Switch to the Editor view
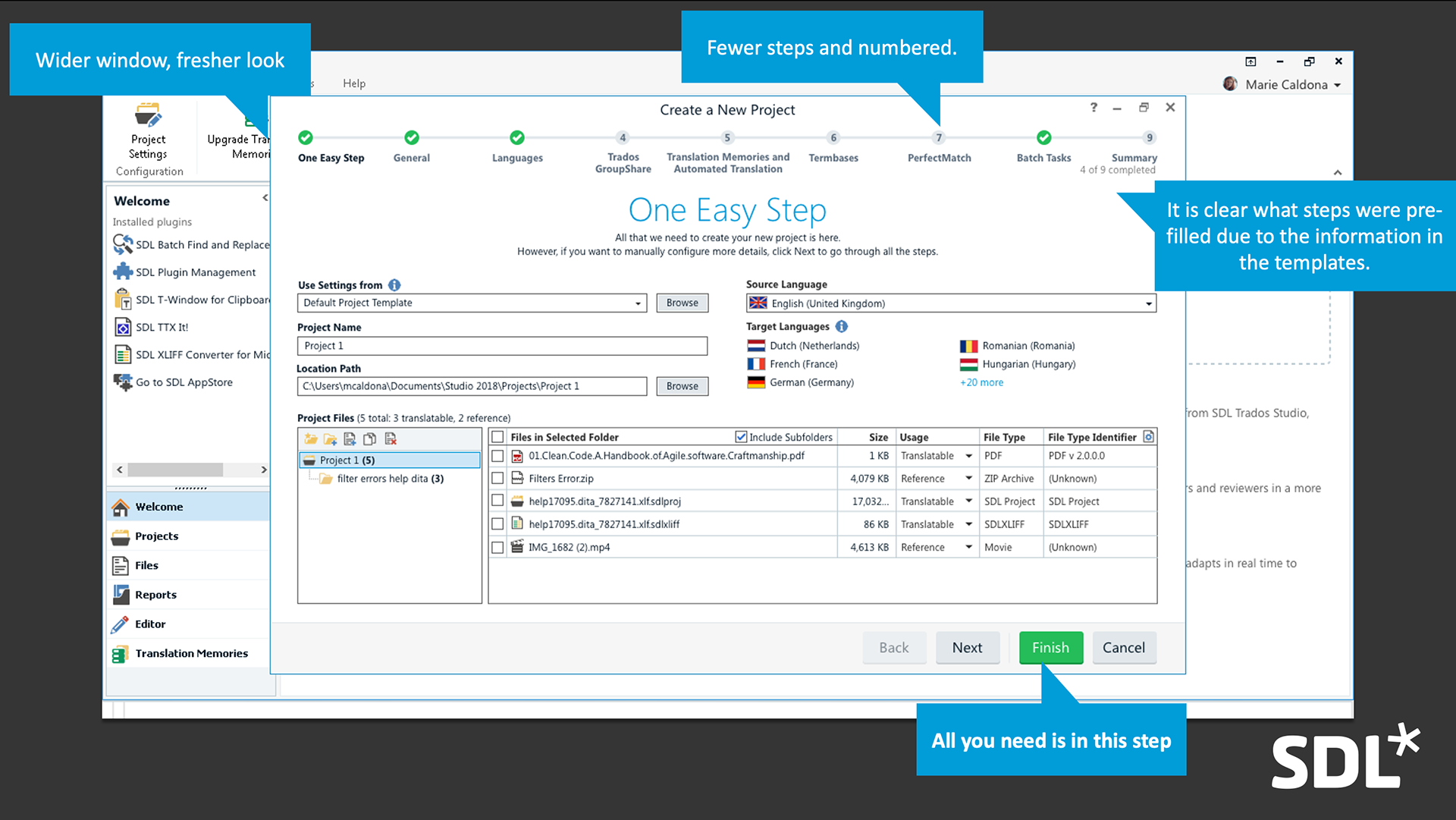This screenshot has width=1456, height=820. pyautogui.click(x=188, y=624)
